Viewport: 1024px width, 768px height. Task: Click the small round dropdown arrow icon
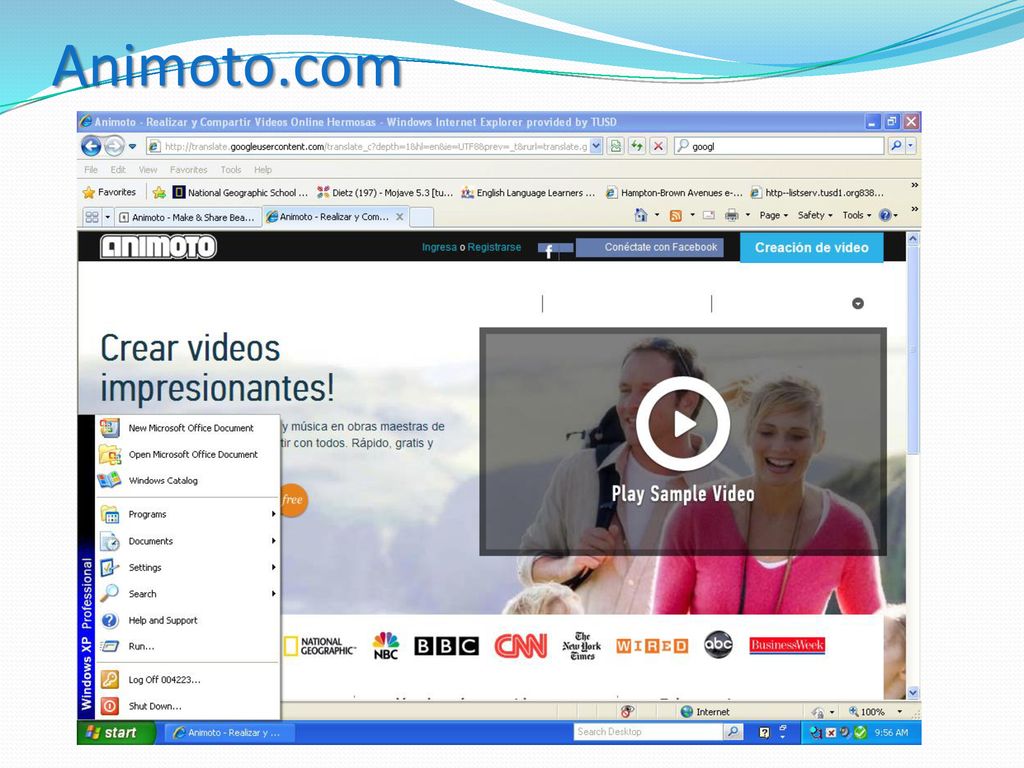click(x=858, y=303)
